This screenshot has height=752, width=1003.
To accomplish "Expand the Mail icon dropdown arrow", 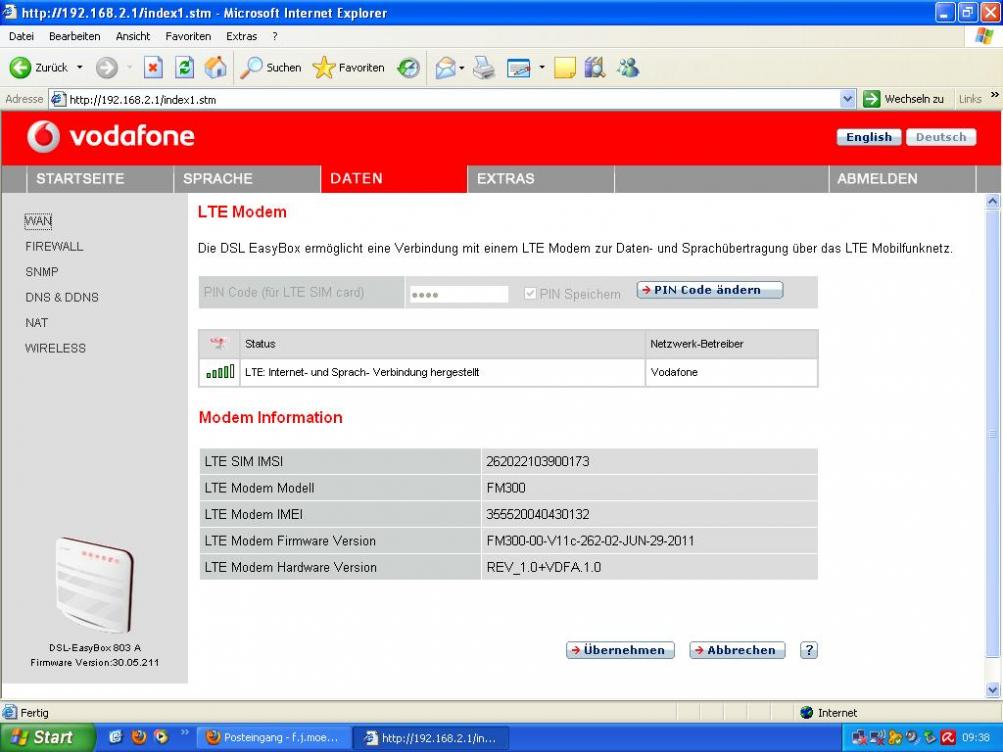I will coord(461,67).
